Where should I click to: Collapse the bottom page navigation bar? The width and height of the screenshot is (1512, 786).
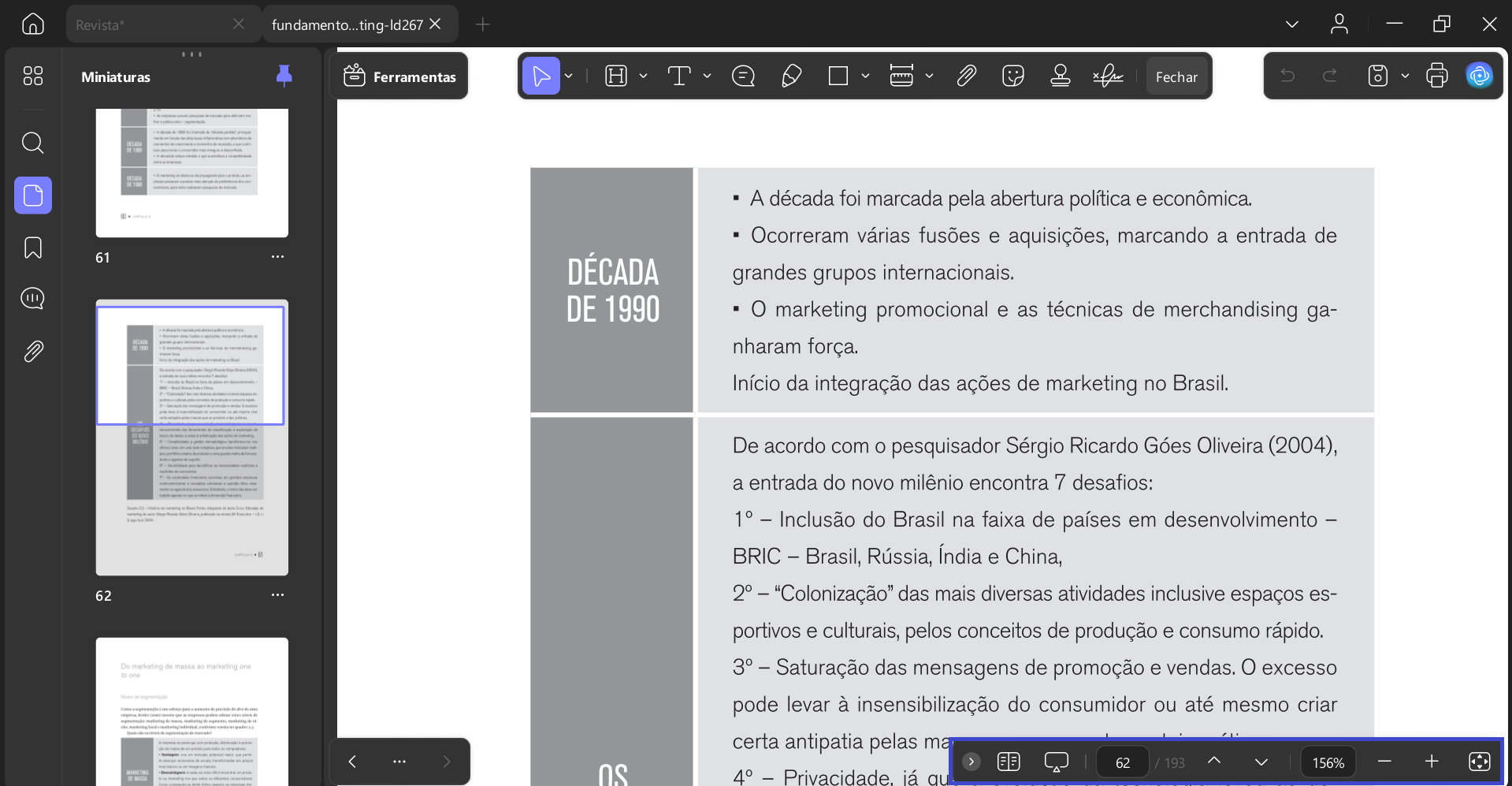tap(971, 762)
